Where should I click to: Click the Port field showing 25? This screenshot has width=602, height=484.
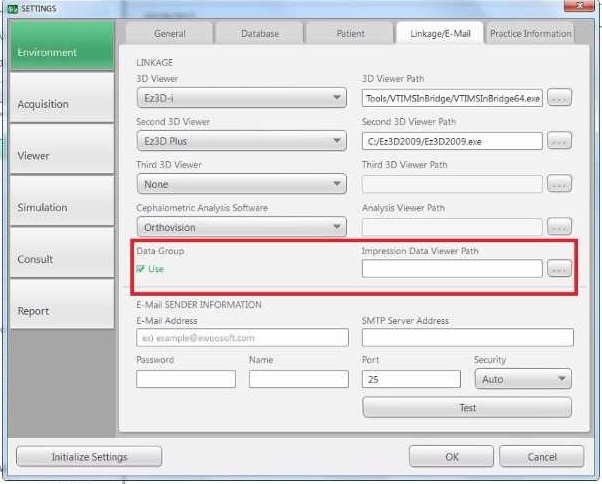coord(411,379)
